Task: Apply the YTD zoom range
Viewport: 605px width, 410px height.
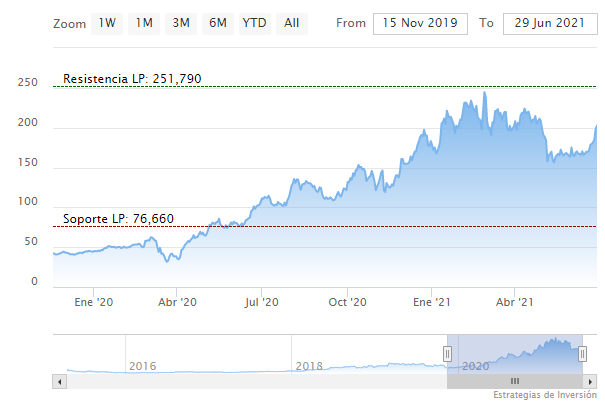Action: 254,22
